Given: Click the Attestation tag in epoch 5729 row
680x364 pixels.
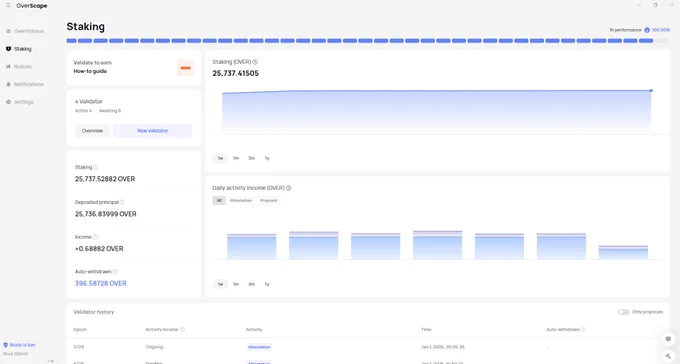Looking at the screenshot, I should [x=259, y=347].
